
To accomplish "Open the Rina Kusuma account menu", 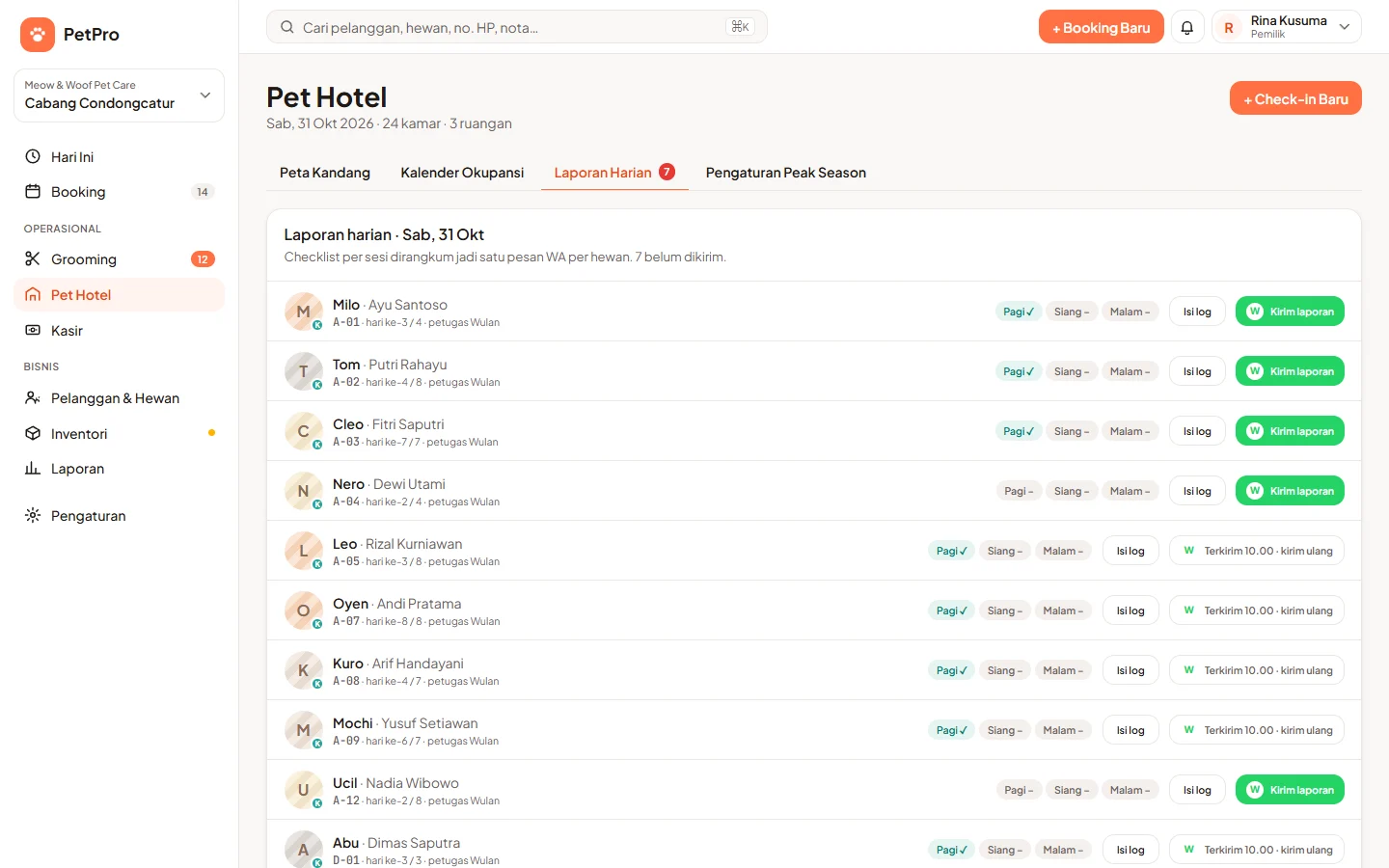I will pyautogui.click(x=1287, y=28).
